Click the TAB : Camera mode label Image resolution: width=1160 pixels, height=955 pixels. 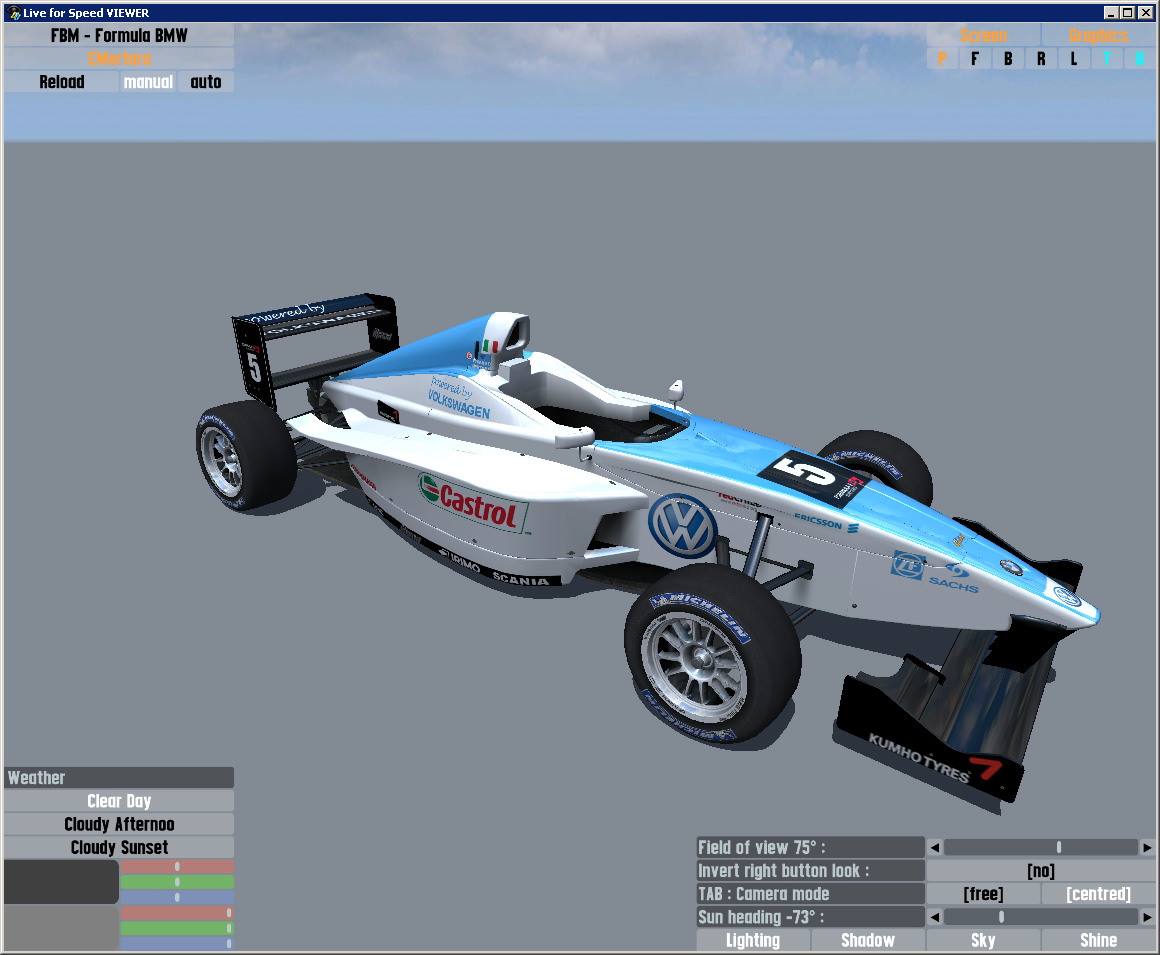(x=810, y=894)
